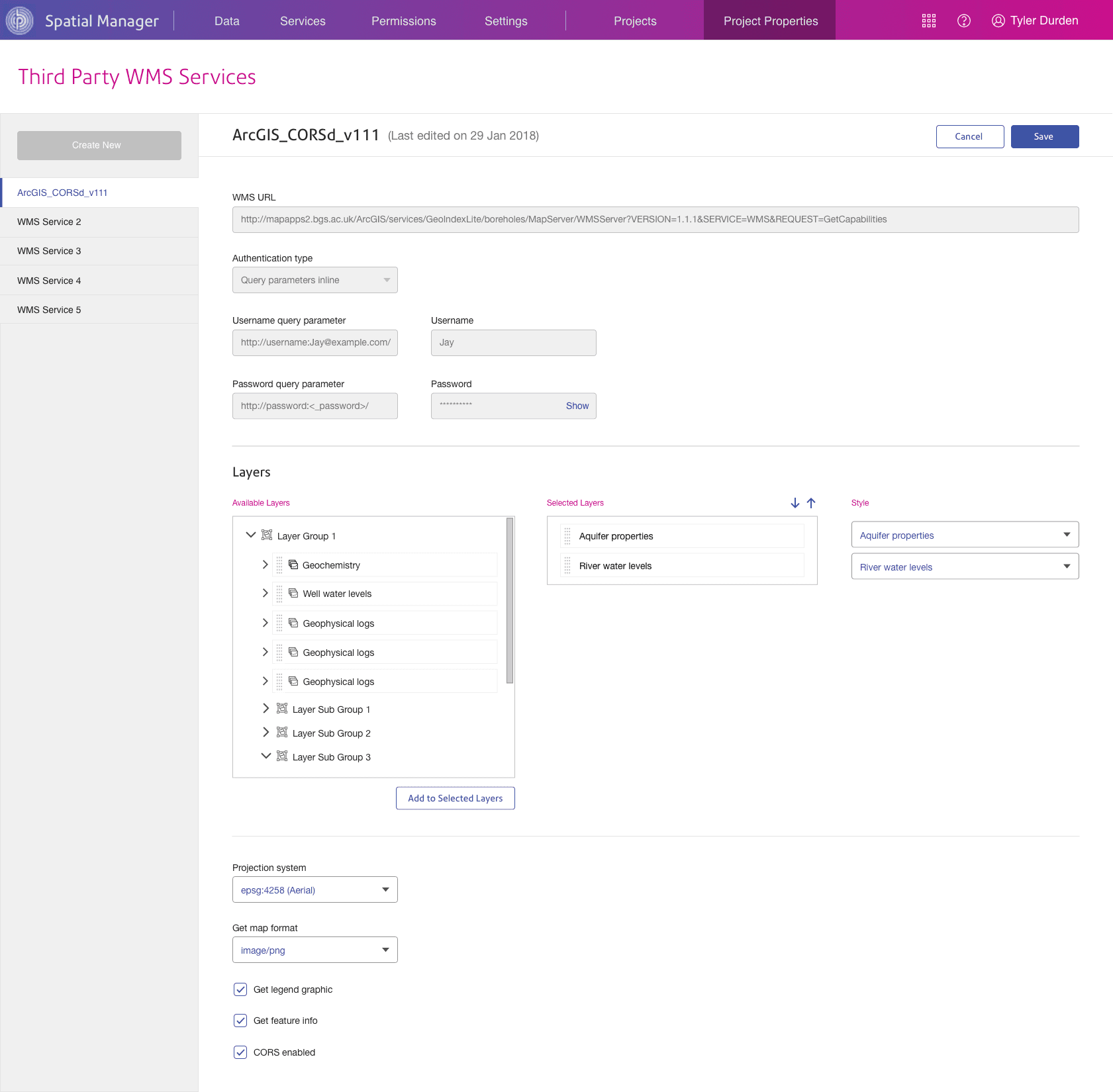The width and height of the screenshot is (1113, 1092).
Task: Expand Layer Sub Group 1
Action: point(266,708)
